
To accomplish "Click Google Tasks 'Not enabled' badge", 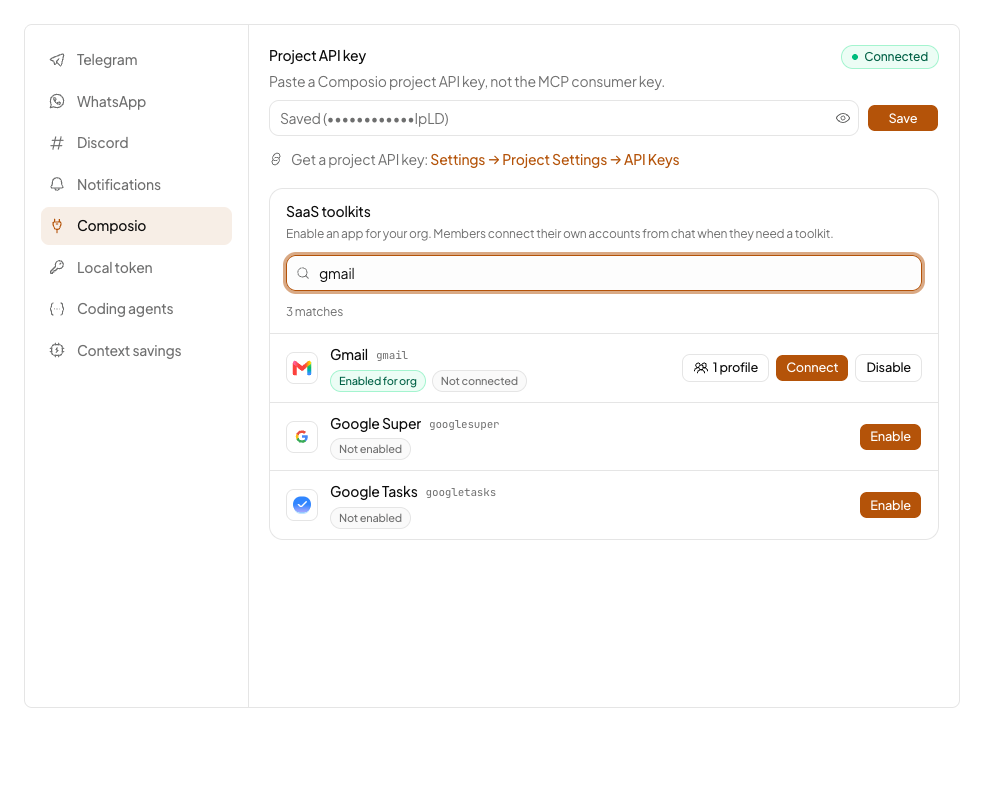I will click(x=370, y=518).
